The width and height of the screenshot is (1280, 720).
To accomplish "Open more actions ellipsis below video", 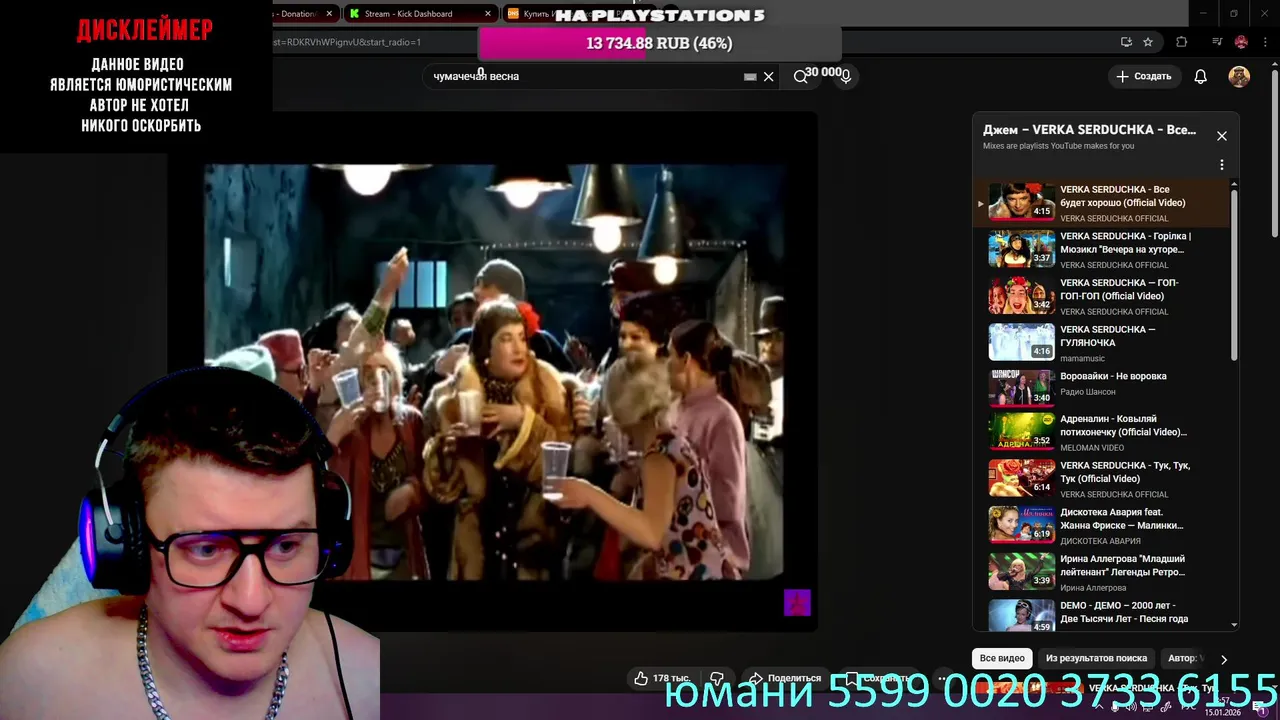I will click(942, 678).
